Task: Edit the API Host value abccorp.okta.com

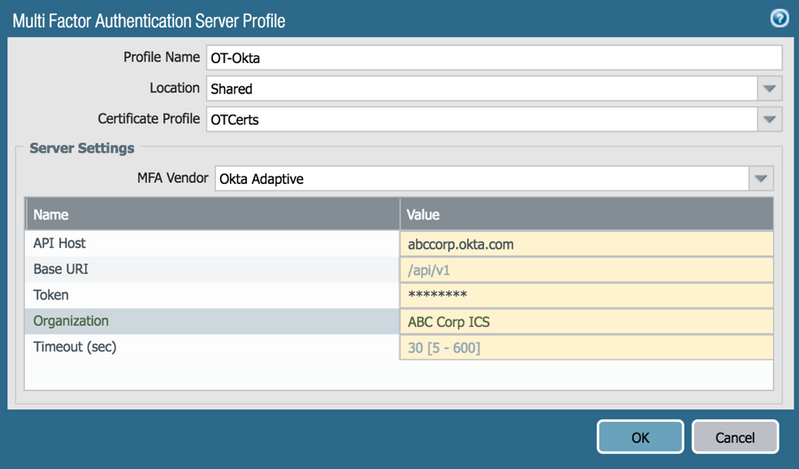Action: pos(586,243)
